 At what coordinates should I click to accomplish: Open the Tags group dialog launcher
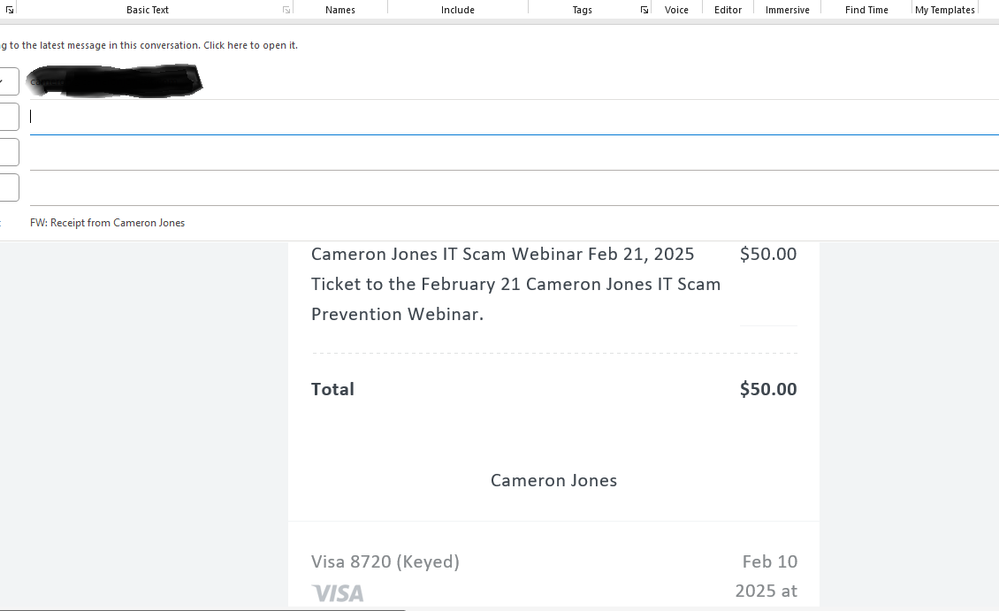tap(644, 10)
